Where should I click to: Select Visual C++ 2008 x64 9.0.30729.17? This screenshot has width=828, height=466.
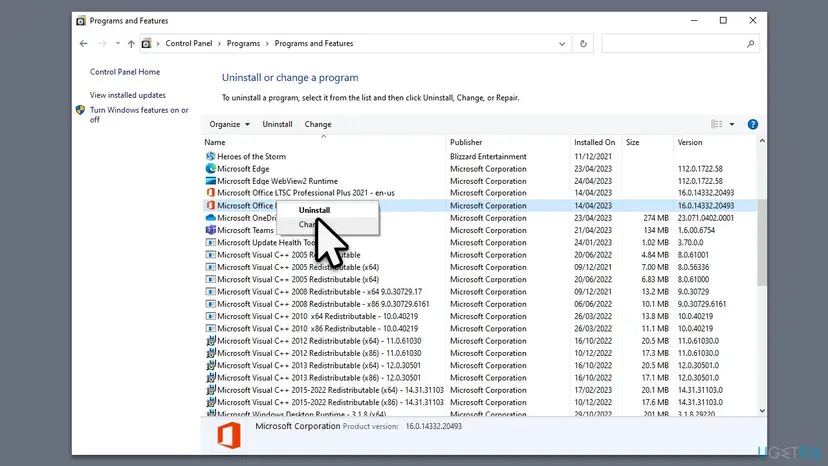pyautogui.click(x=479, y=292)
